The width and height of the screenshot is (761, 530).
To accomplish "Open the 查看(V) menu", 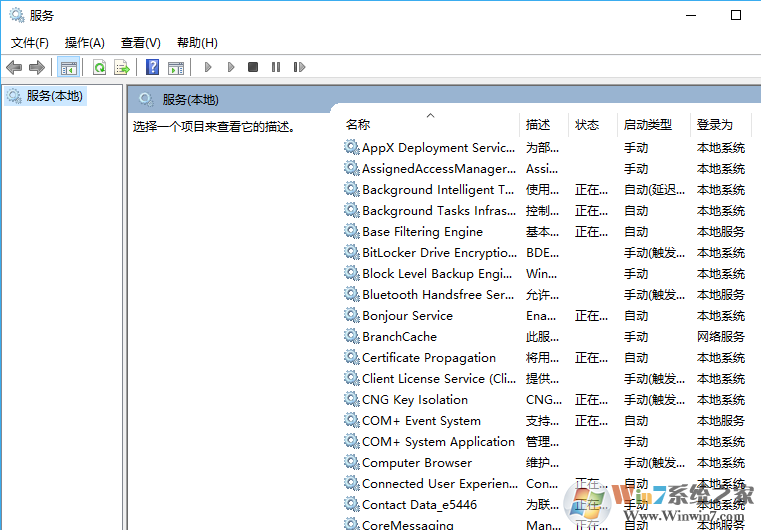I will (140, 42).
